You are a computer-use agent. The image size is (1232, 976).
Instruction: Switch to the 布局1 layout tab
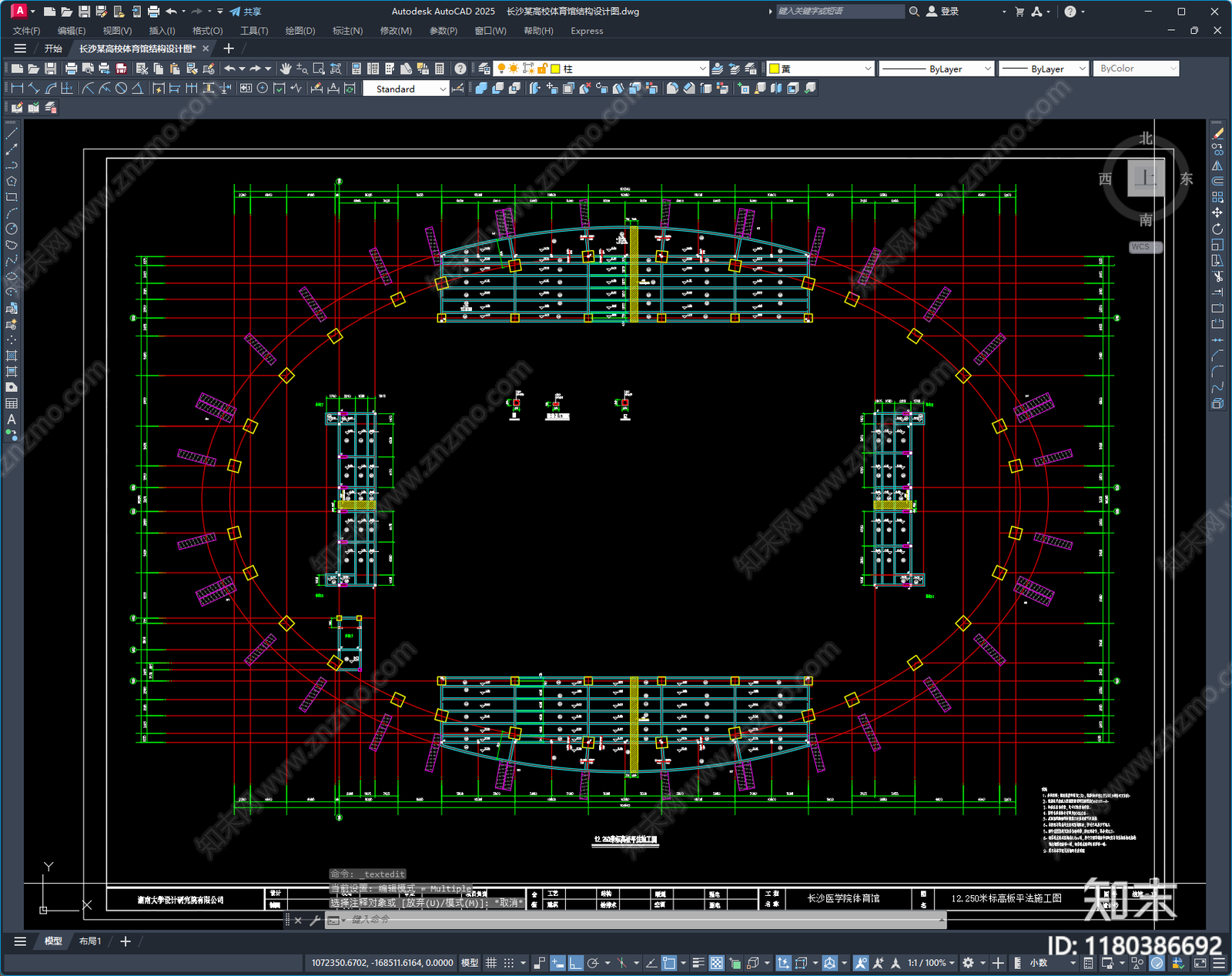pyautogui.click(x=90, y=941)
